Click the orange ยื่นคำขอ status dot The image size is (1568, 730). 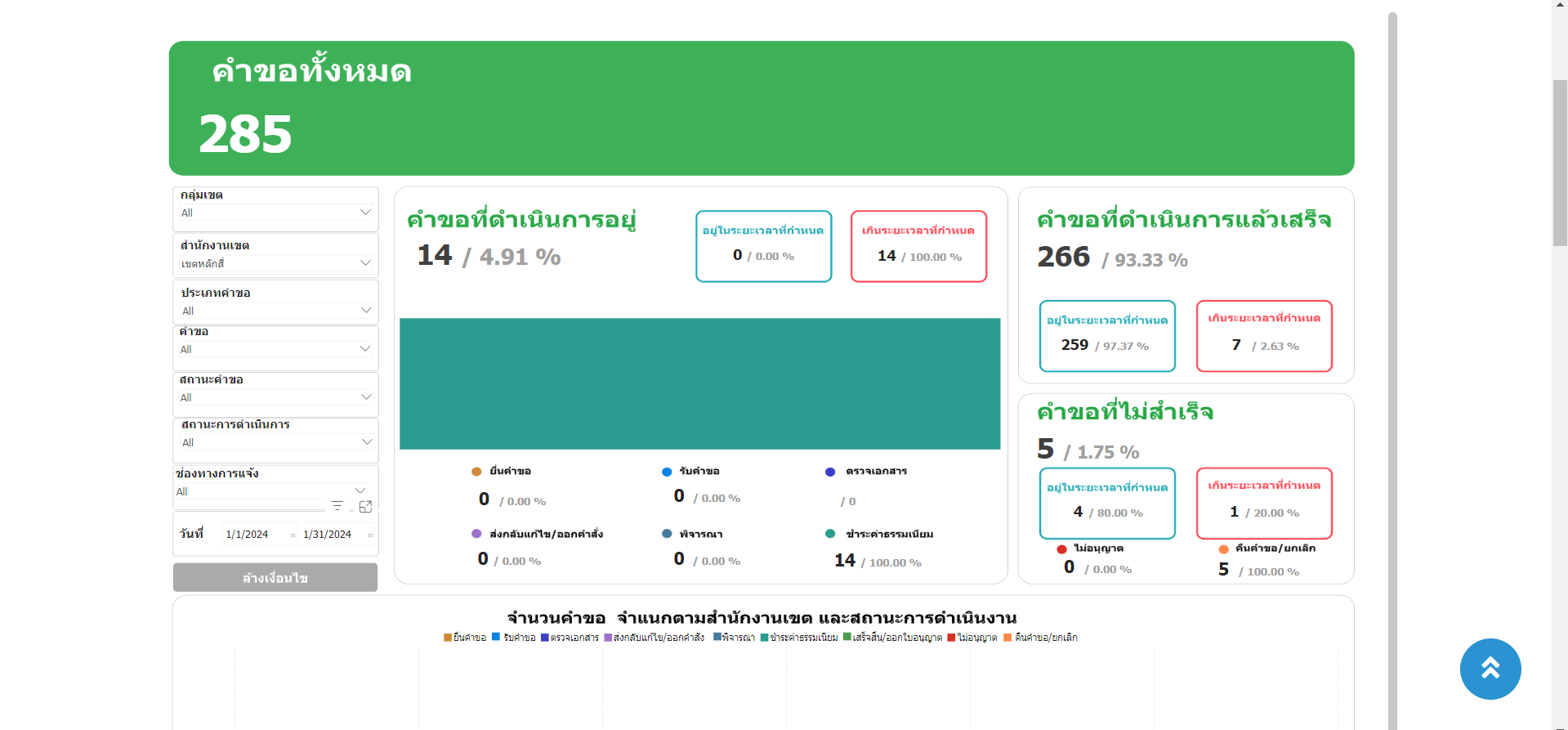click(x=476, y=472)
